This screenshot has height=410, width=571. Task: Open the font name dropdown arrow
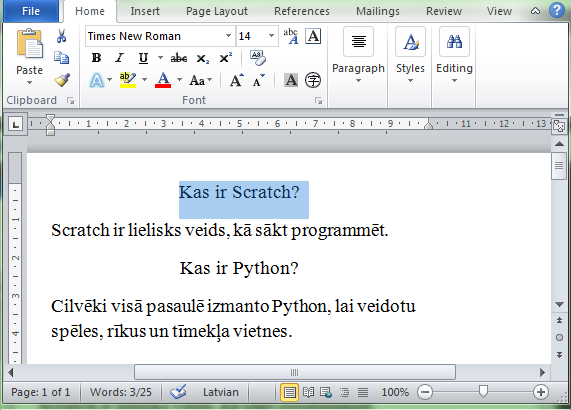click(x=228, y=36)
